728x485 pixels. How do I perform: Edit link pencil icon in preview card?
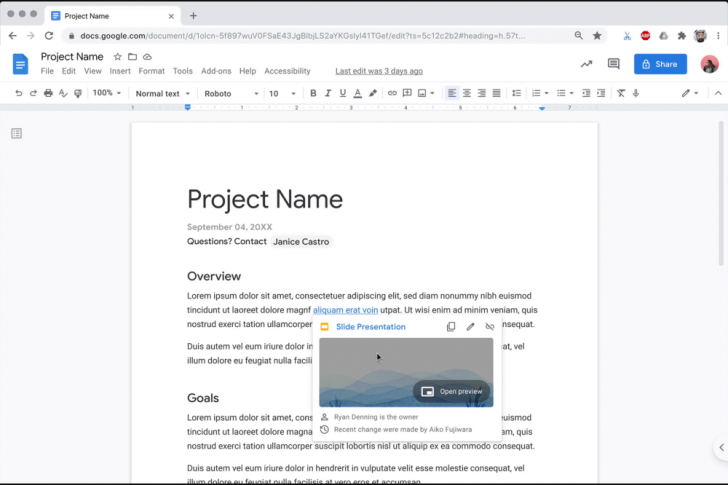(470, 327)
